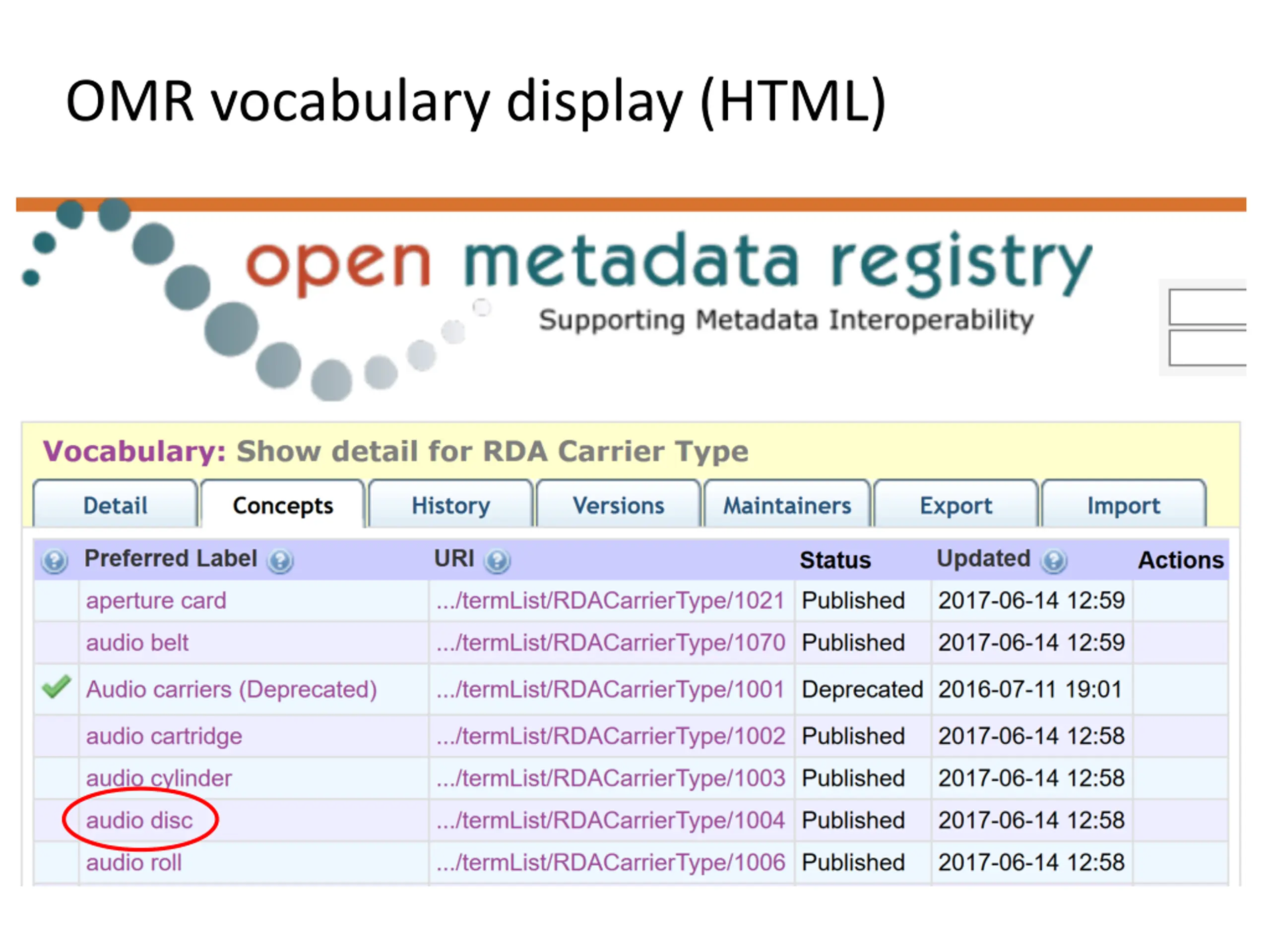The width and height of the screenshot is (1270, 952).
Task: Open the audio roll concept link
Action: (134, 862)
